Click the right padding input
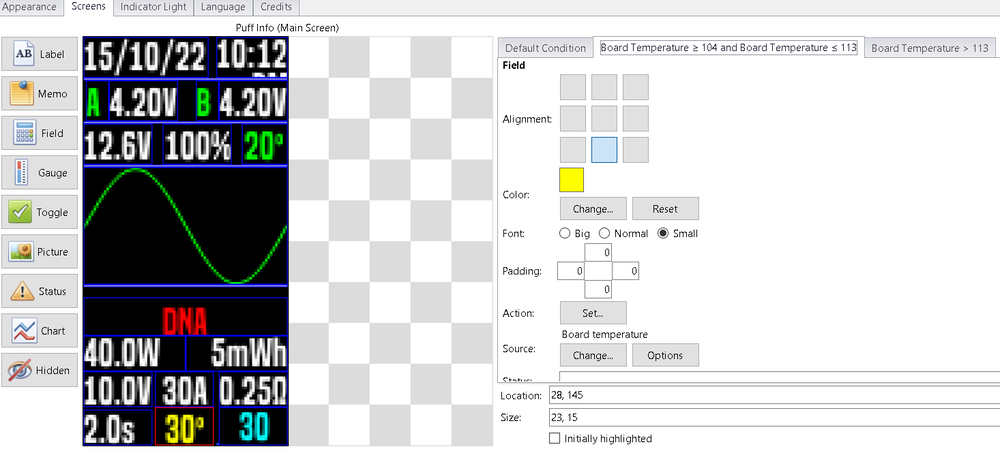Screen dimensions: 1000x449 pos(626,271)
